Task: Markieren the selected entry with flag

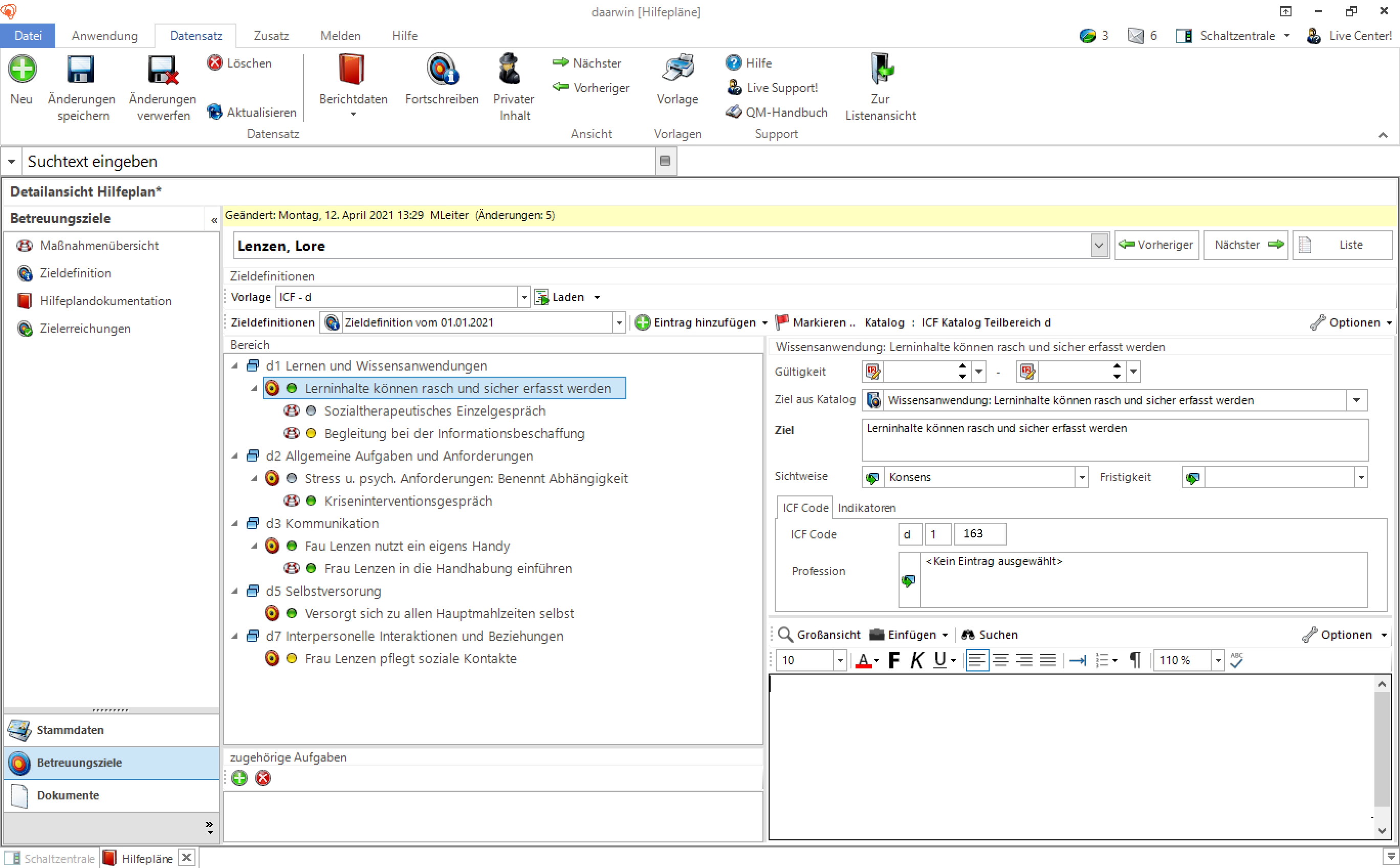Action: coord(815,322)
